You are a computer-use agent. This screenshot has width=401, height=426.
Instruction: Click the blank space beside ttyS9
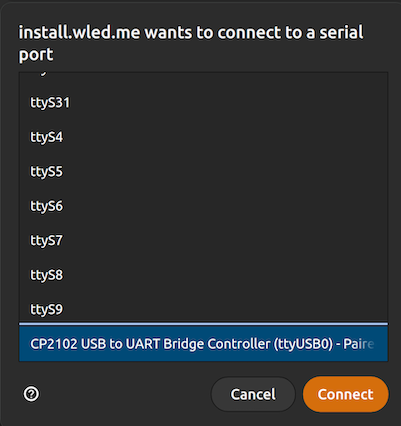225,309
